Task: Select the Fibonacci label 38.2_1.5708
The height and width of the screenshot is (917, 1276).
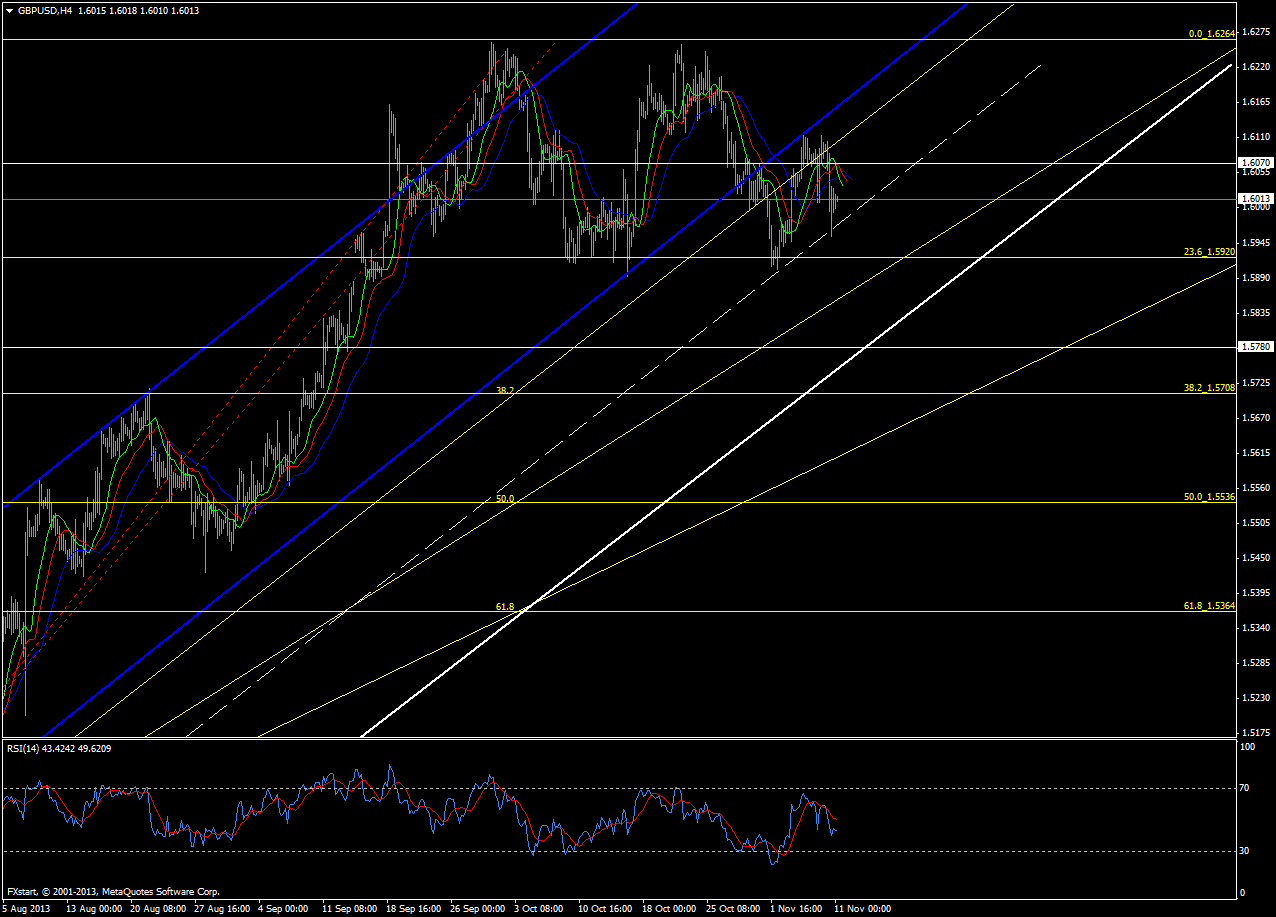Action: (x=1209, y=387)
